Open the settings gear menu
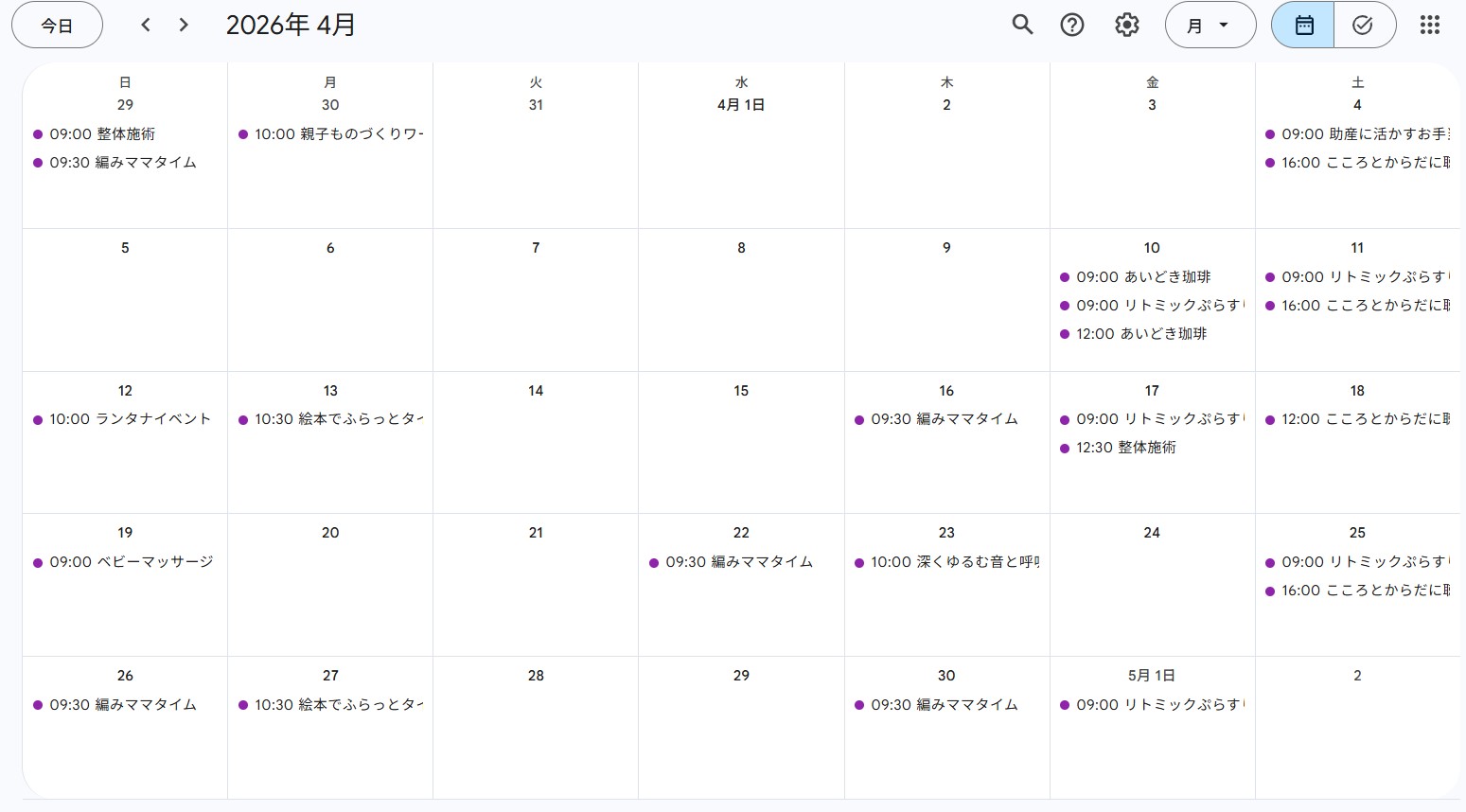The image size is (1466, 812). 1126,25
